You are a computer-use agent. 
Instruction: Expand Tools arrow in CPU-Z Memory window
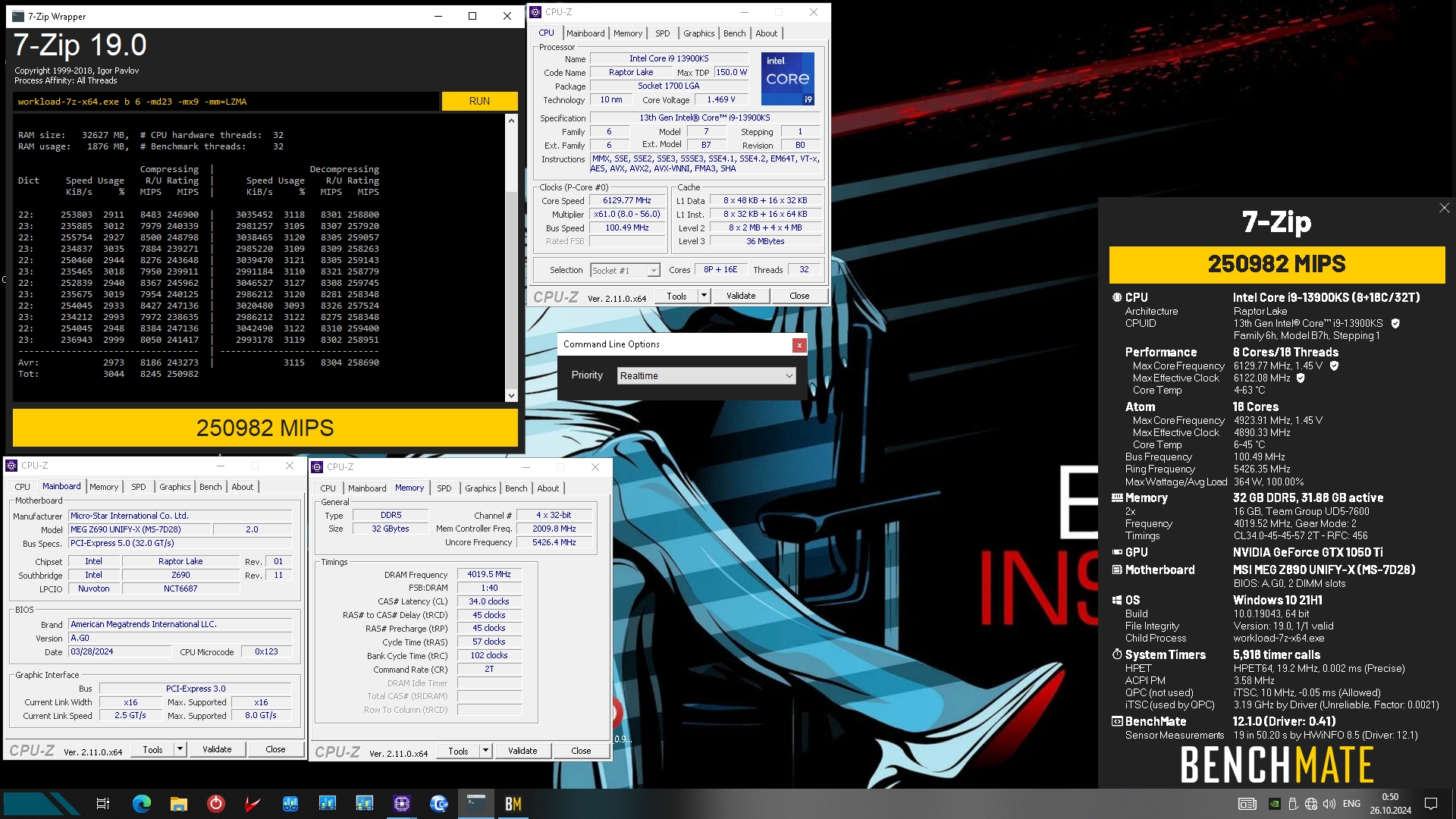point(485,751)
